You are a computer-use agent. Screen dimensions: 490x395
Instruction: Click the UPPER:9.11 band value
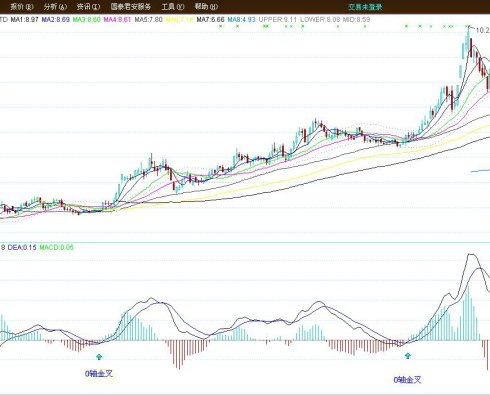click(x=278, y=20)
